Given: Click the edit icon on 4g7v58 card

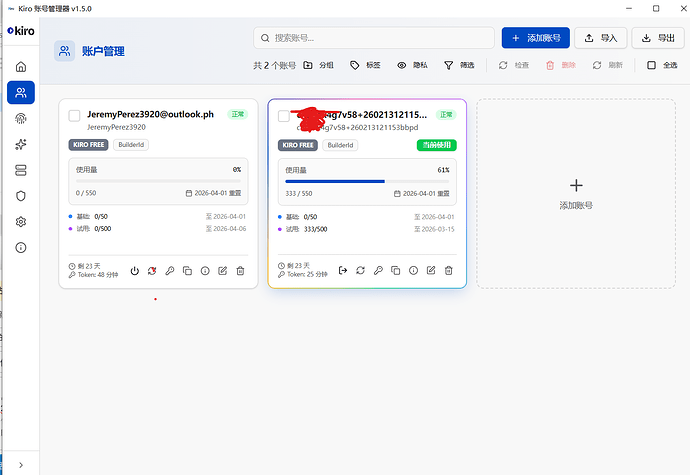Looking at the screenshot, I should point(431,270).
